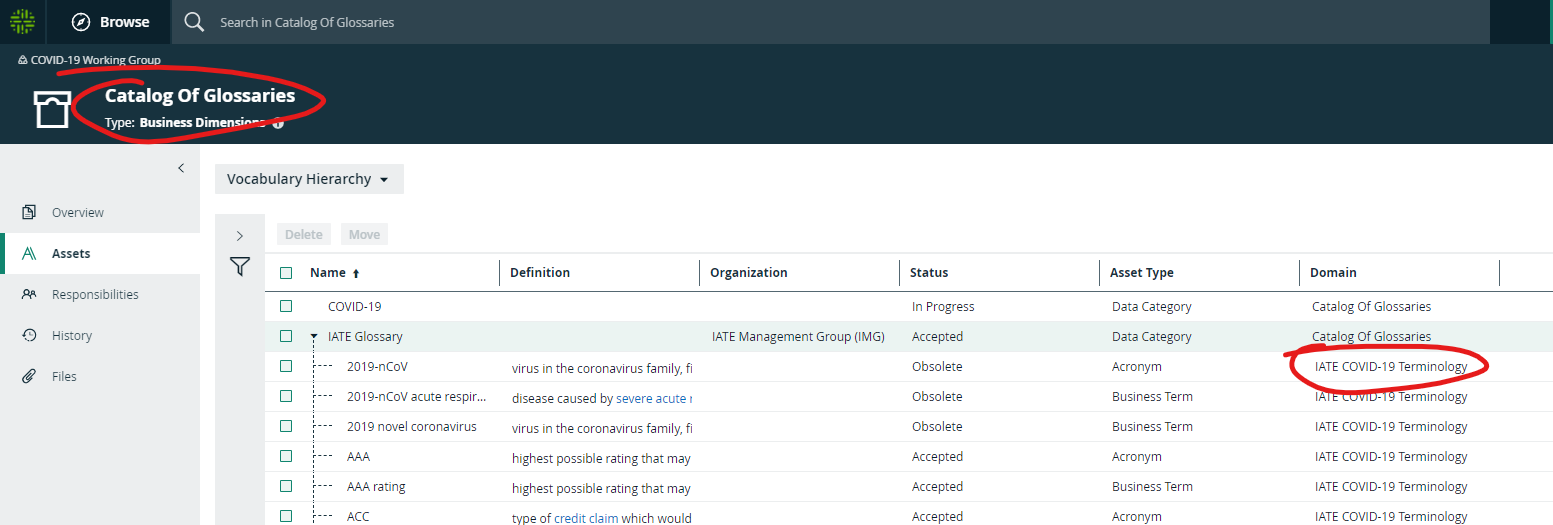
Task: Check the COVID-19 row checkbox
Action: tap(286, 306)
